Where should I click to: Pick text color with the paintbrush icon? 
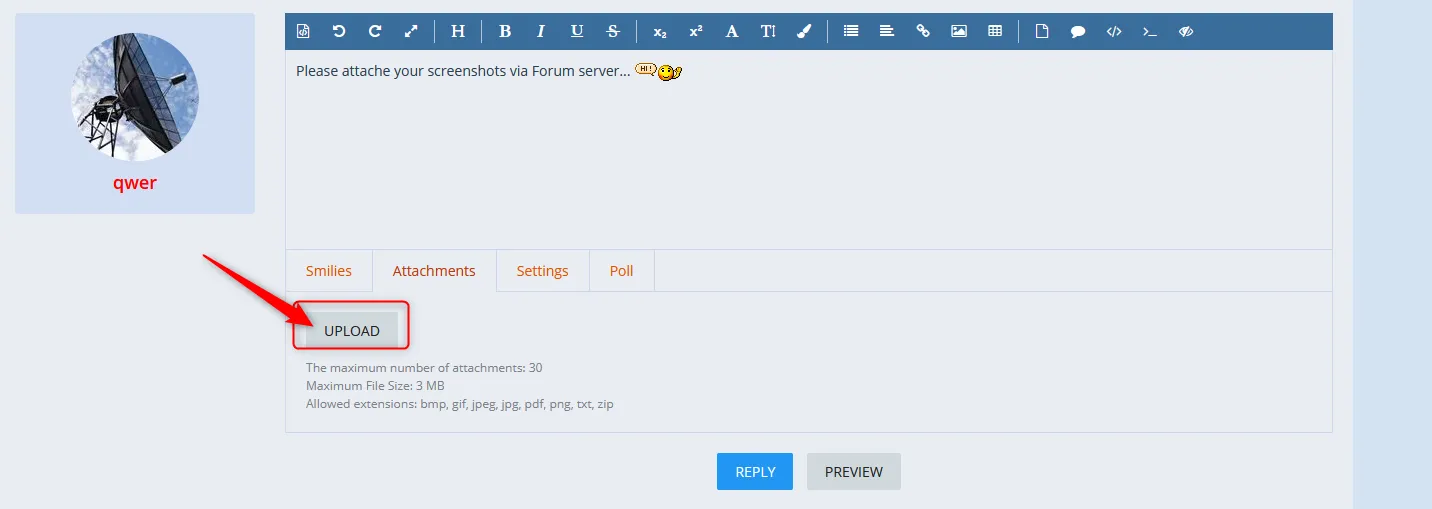click(804, 31)
